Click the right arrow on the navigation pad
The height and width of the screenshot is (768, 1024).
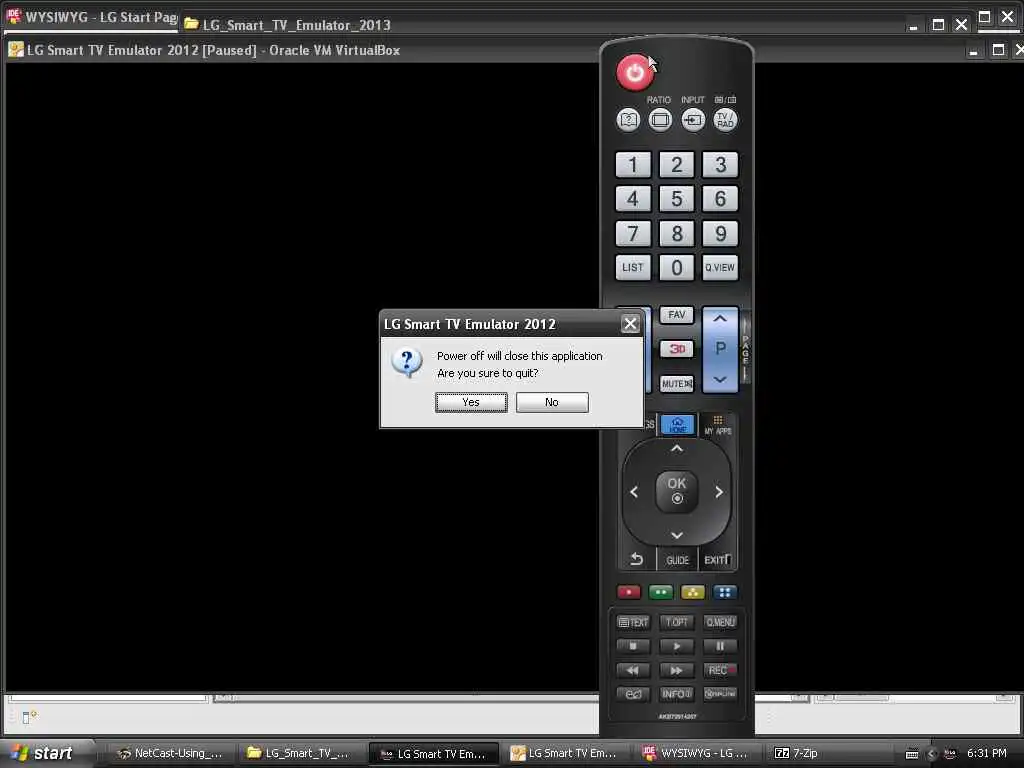[x=719, y=492]
